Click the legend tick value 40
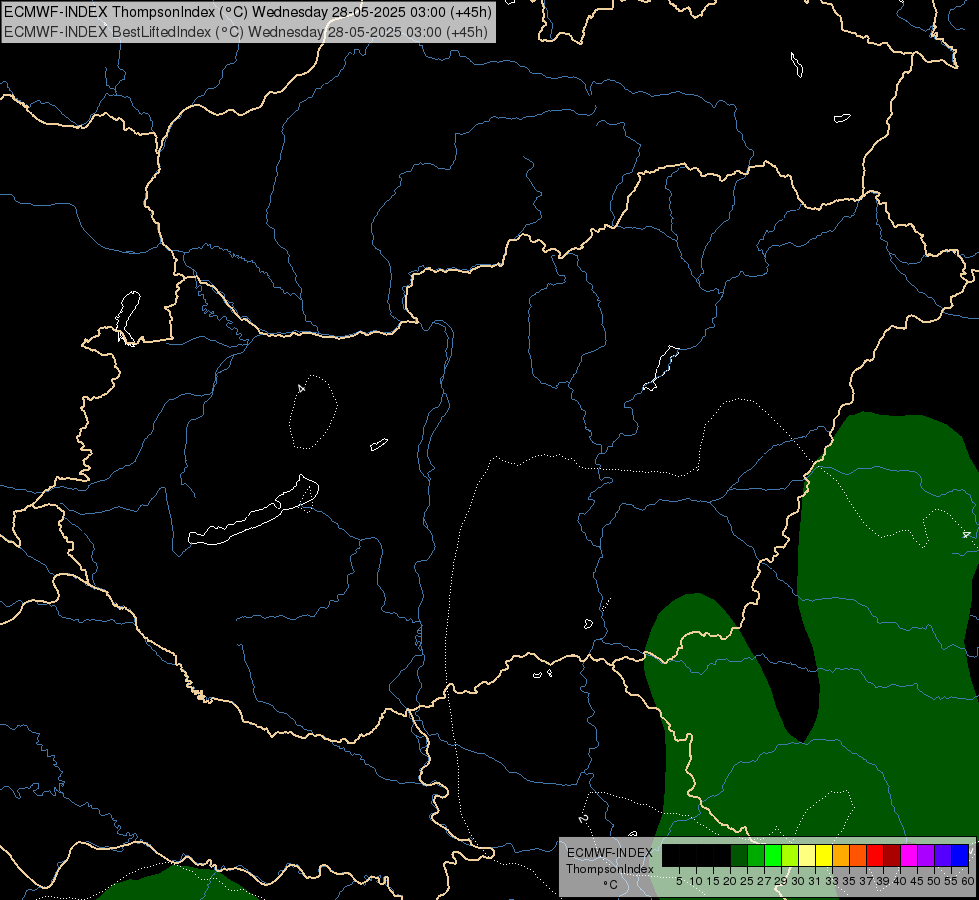This screenshot has height=900, width=979. (x=900, y=881)
